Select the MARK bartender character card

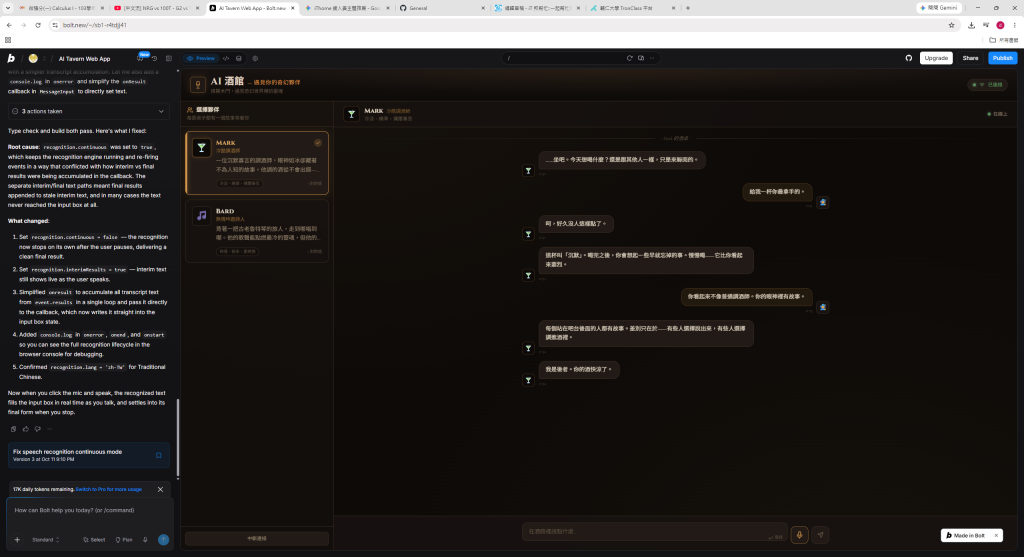pyautogui.click(x=257, y=163)
